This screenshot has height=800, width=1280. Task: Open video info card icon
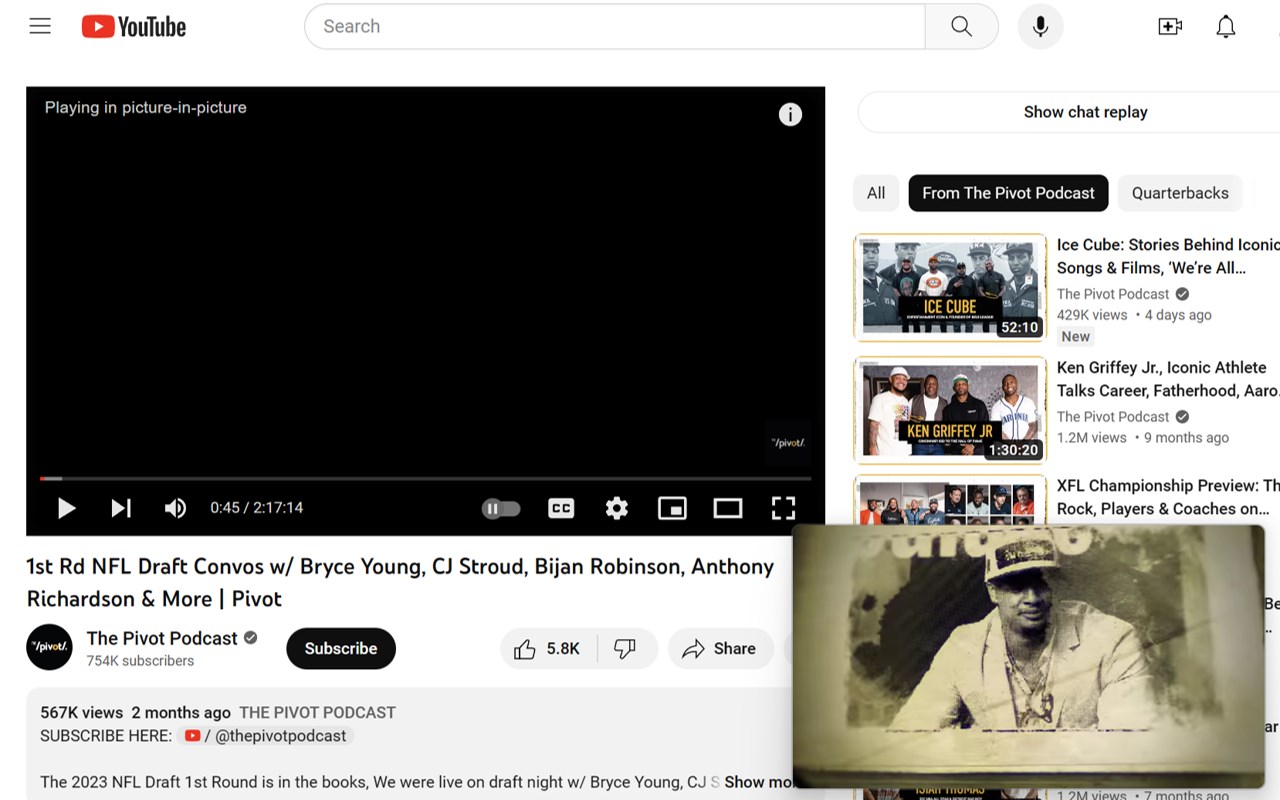coord(790,114)
